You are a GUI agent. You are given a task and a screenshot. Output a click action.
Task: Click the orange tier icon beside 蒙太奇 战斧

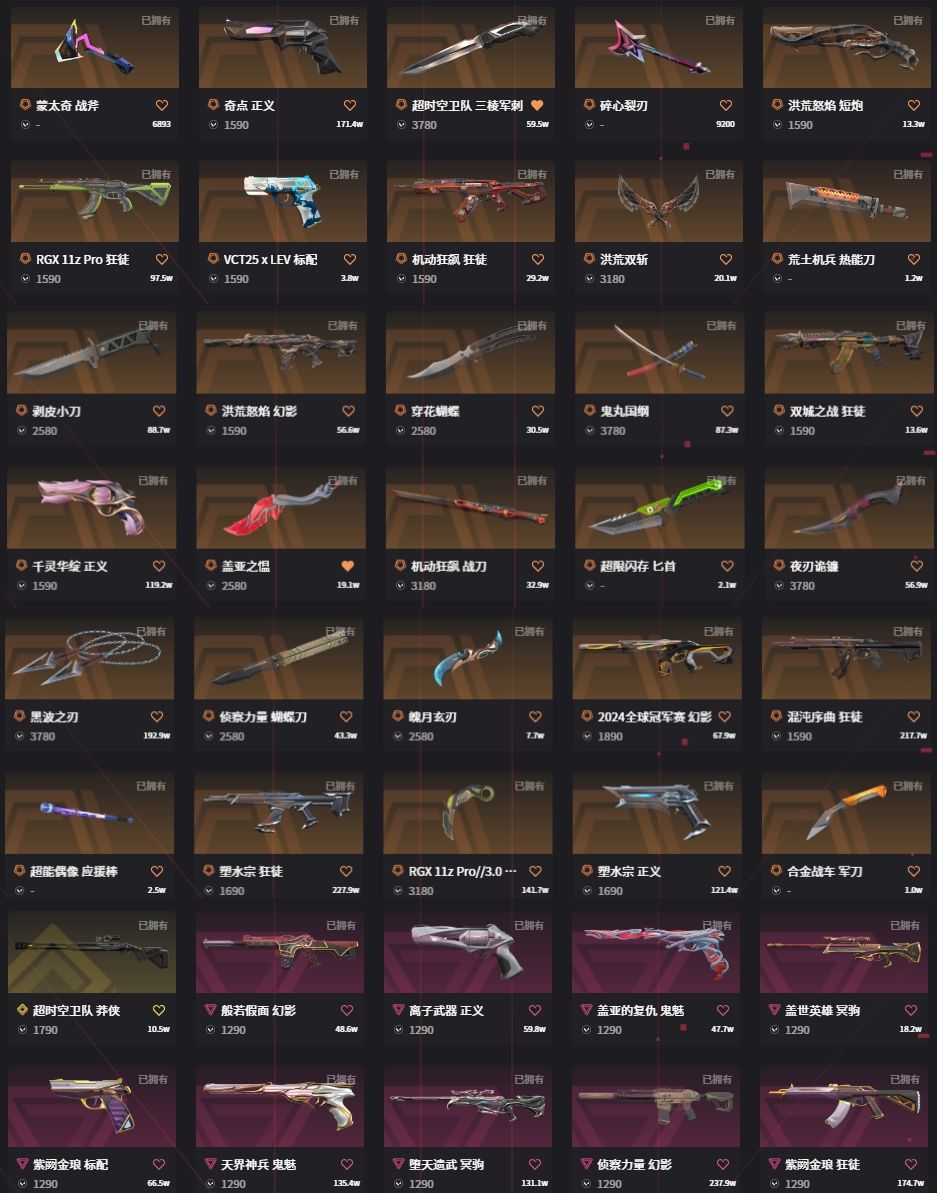25,105
